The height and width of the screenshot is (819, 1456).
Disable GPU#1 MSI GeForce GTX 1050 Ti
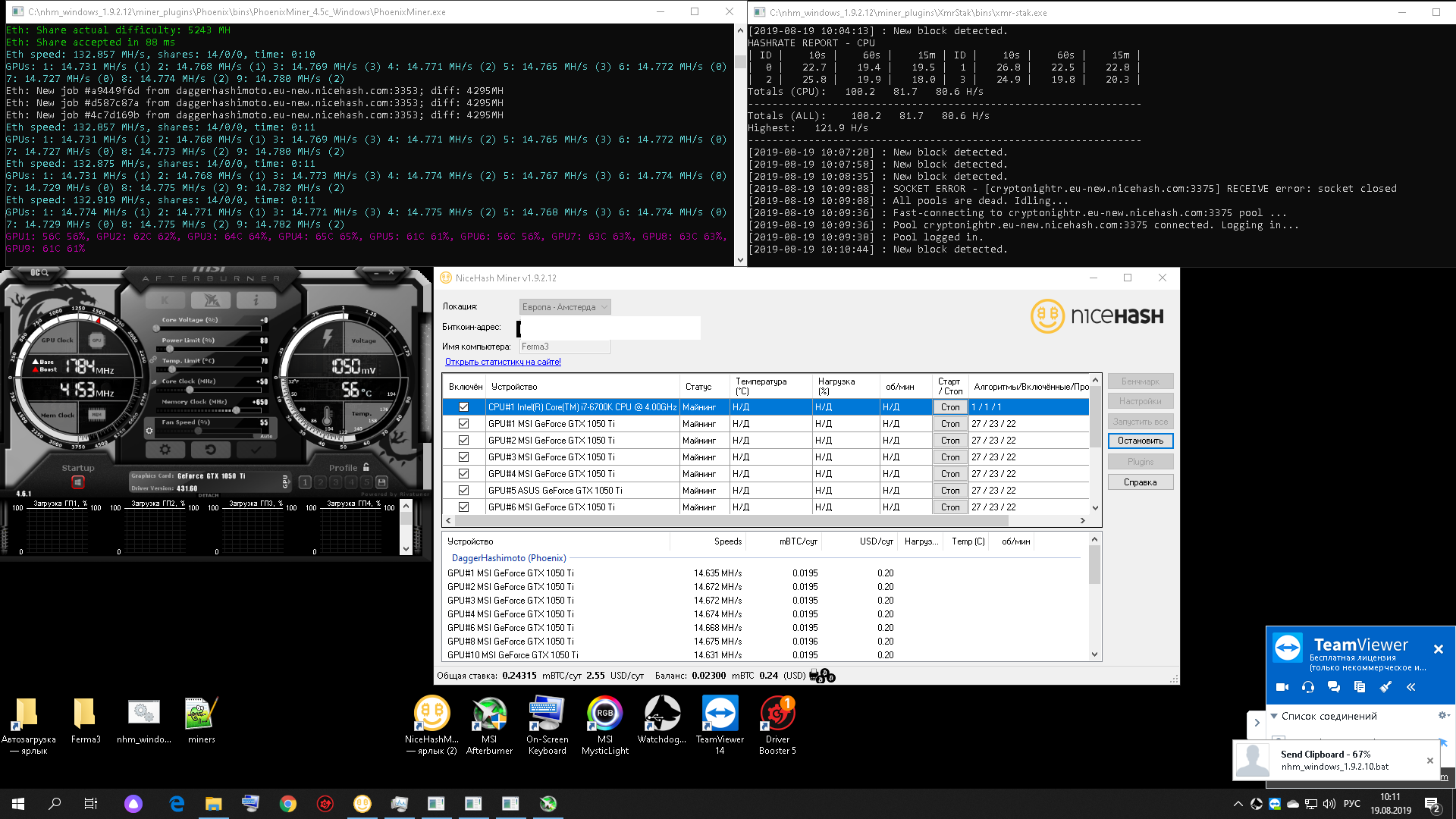click(x=463, y=423)
